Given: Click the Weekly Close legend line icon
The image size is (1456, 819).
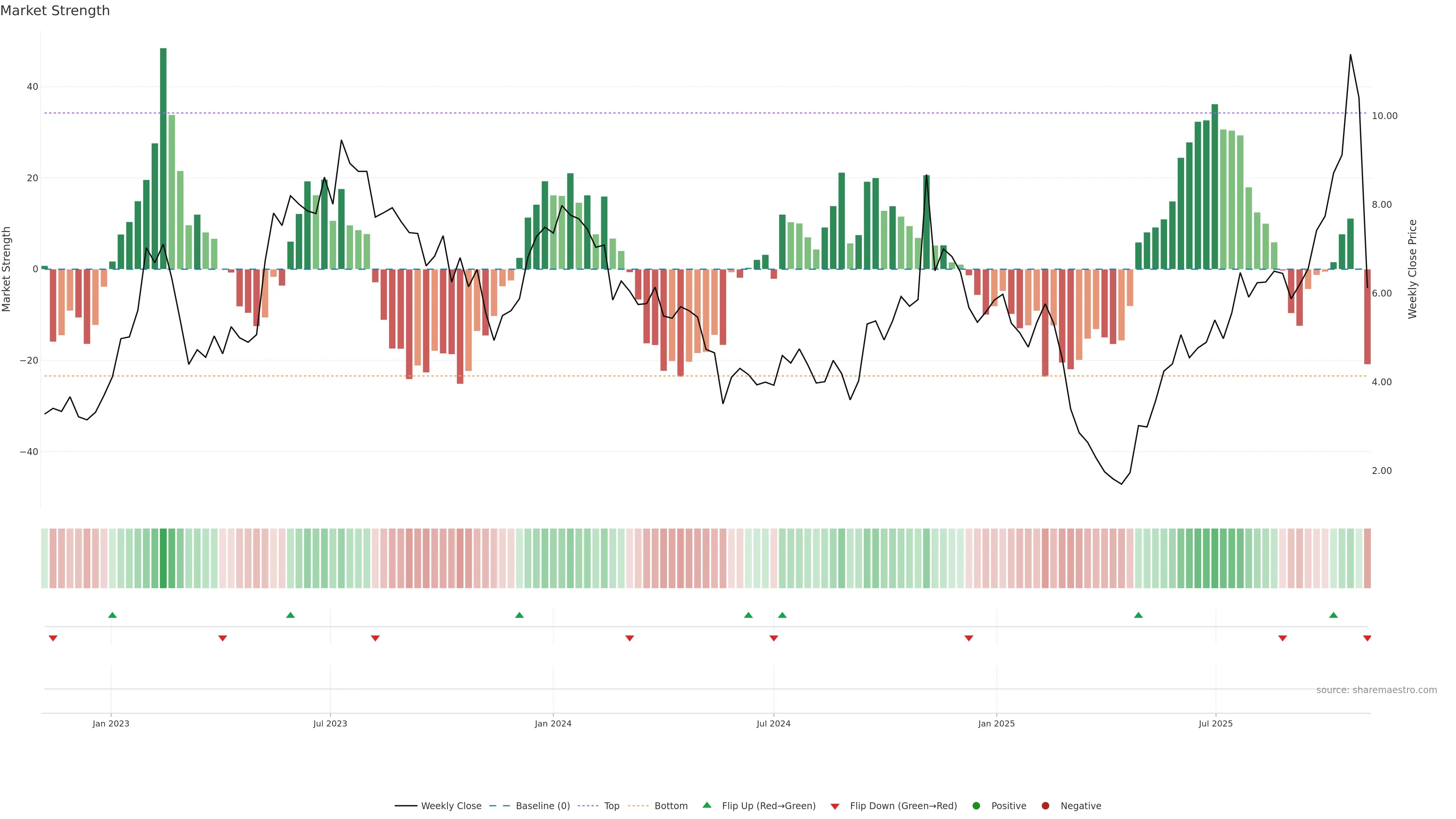Looking at the screenshot, I should click(406, 805).
